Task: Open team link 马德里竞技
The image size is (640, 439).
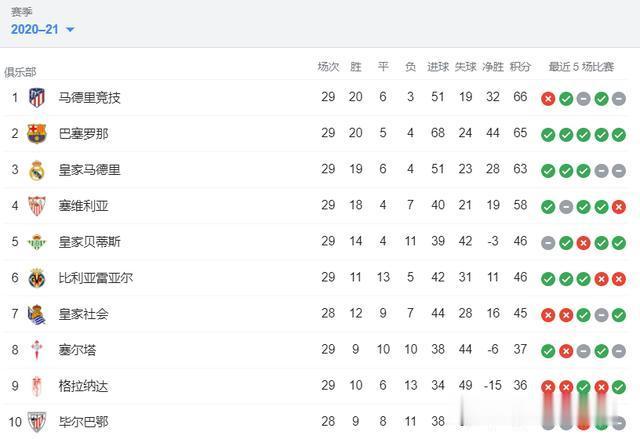Action: click(89, 98)
